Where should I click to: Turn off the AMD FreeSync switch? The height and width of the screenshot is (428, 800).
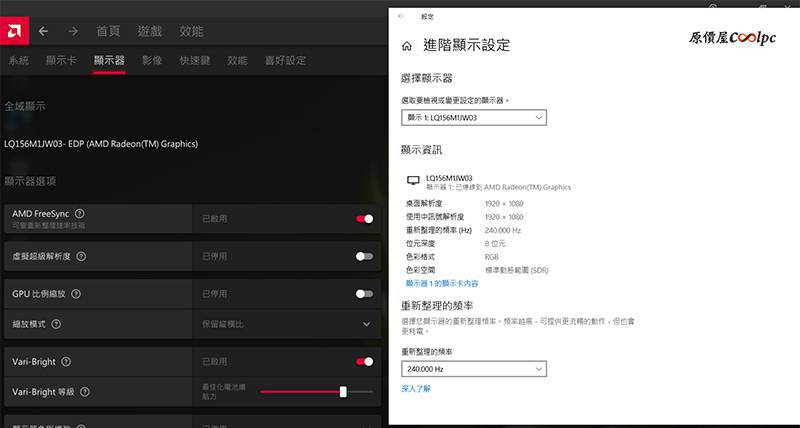364,219
